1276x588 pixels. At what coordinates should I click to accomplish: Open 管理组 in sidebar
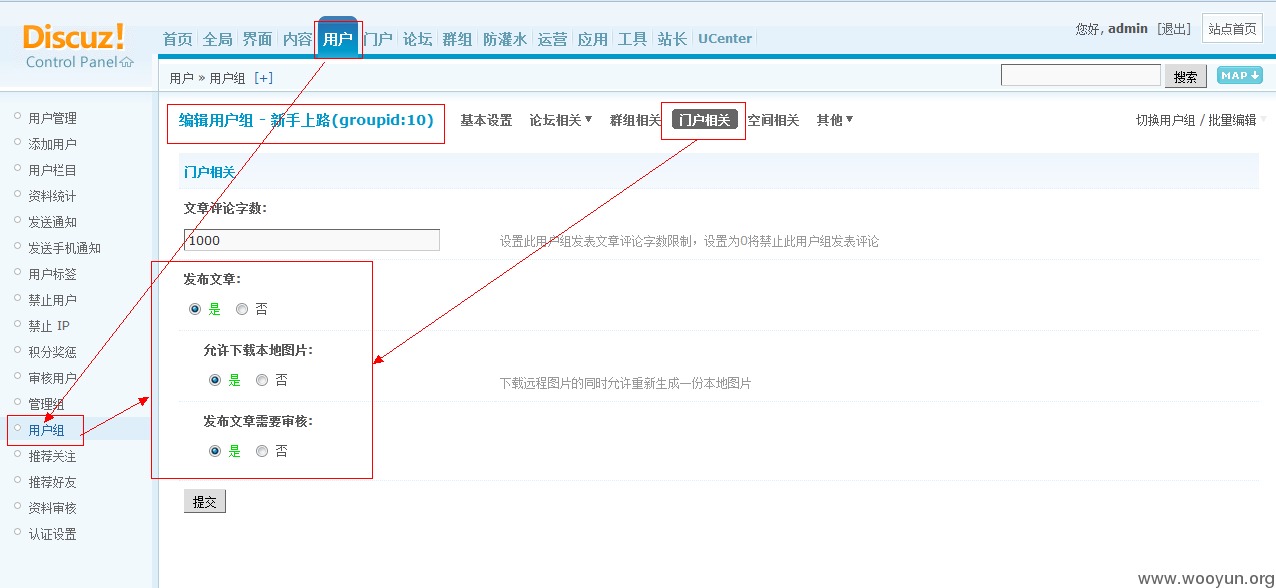click(x=46, y=404)
